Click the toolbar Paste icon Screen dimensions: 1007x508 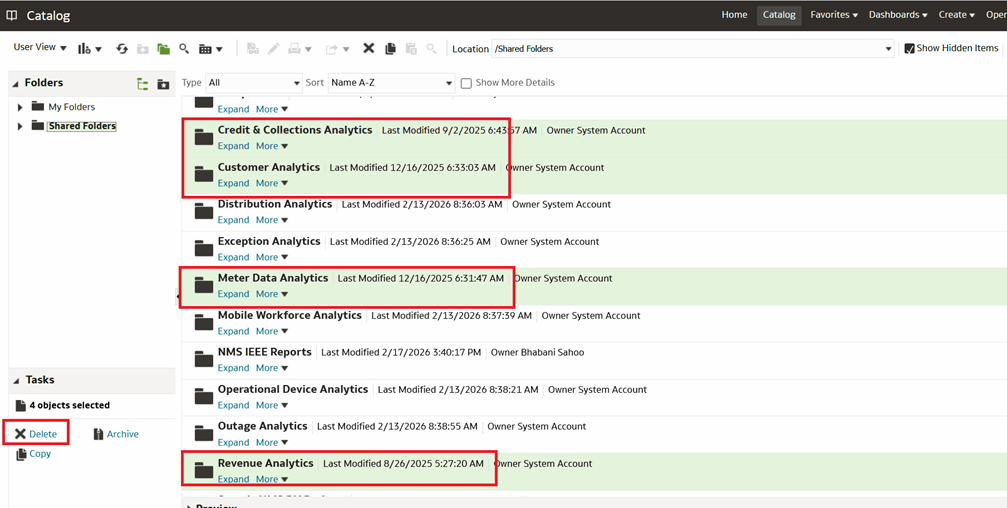tap(411, 49)
